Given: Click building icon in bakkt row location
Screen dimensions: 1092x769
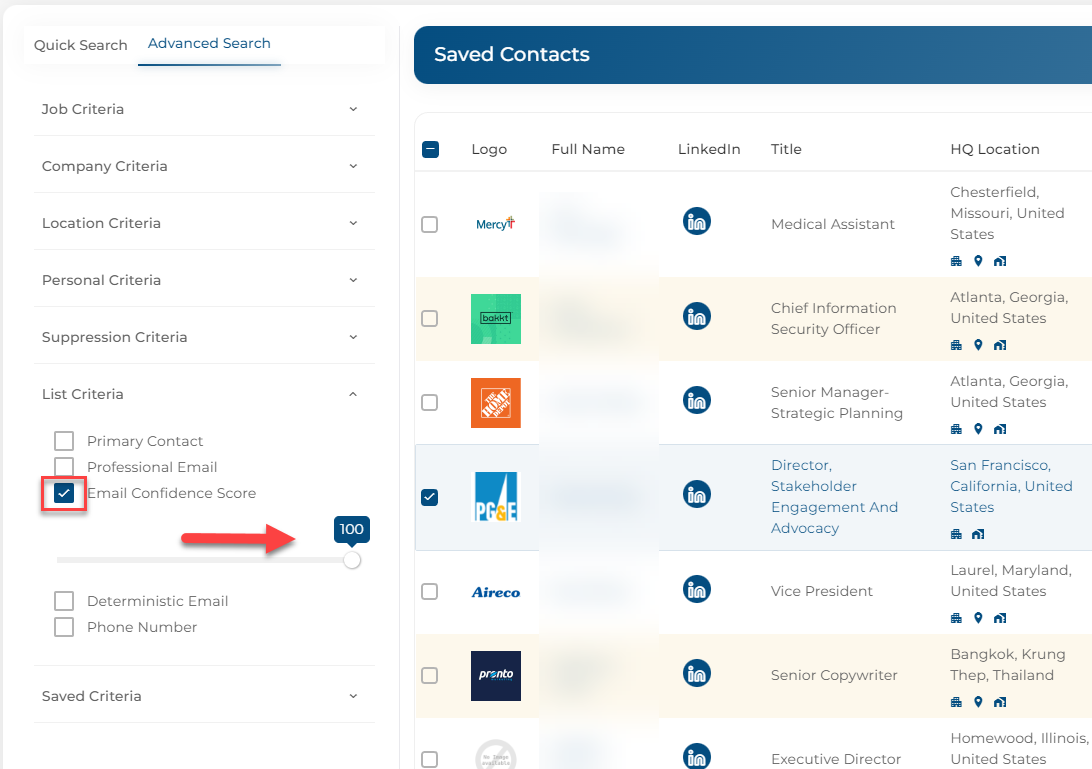Looking at the screenshot, I should [x=956, y=345].
